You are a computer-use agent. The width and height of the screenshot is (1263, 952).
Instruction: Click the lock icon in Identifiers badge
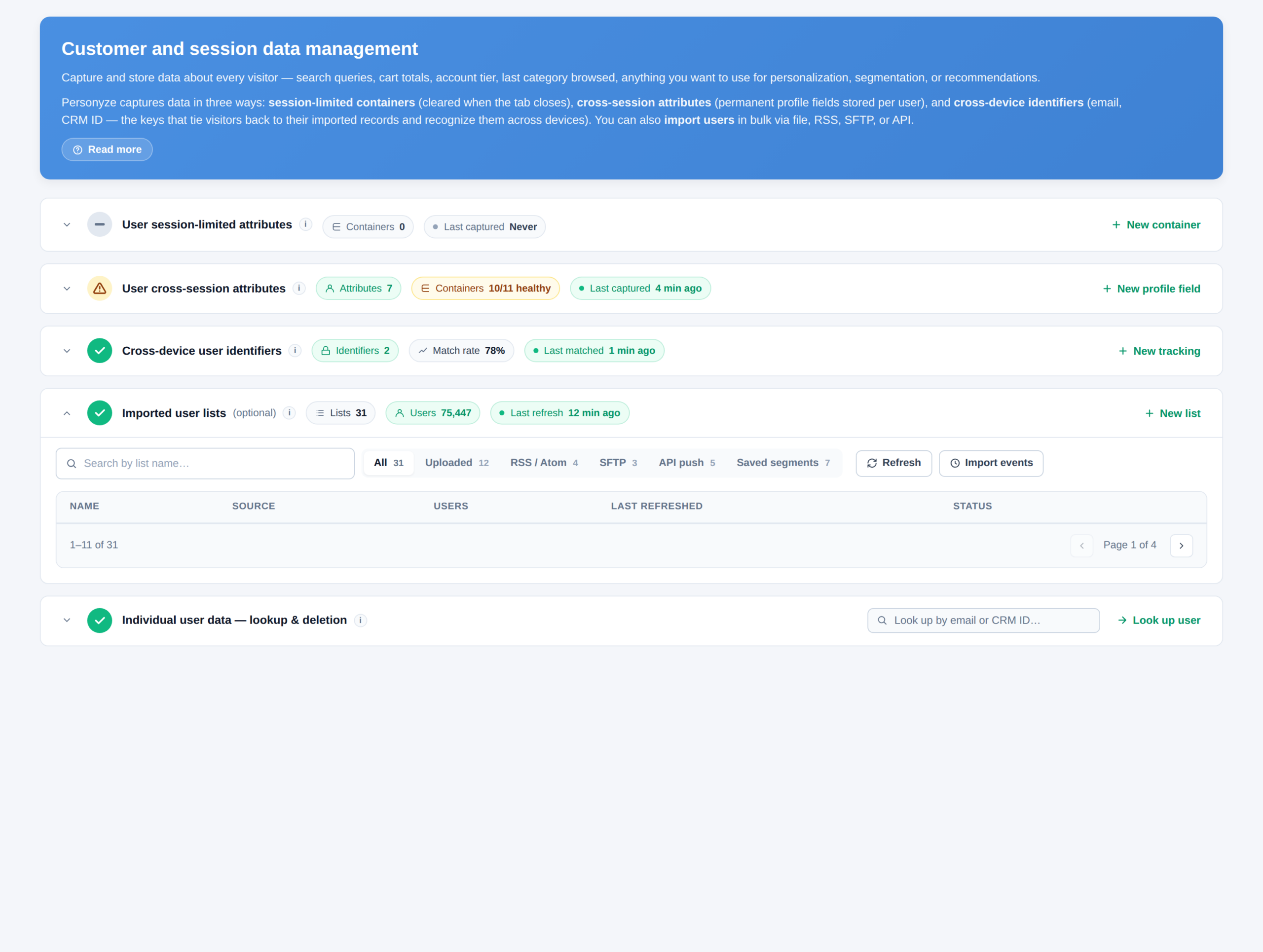pos(326,350)
